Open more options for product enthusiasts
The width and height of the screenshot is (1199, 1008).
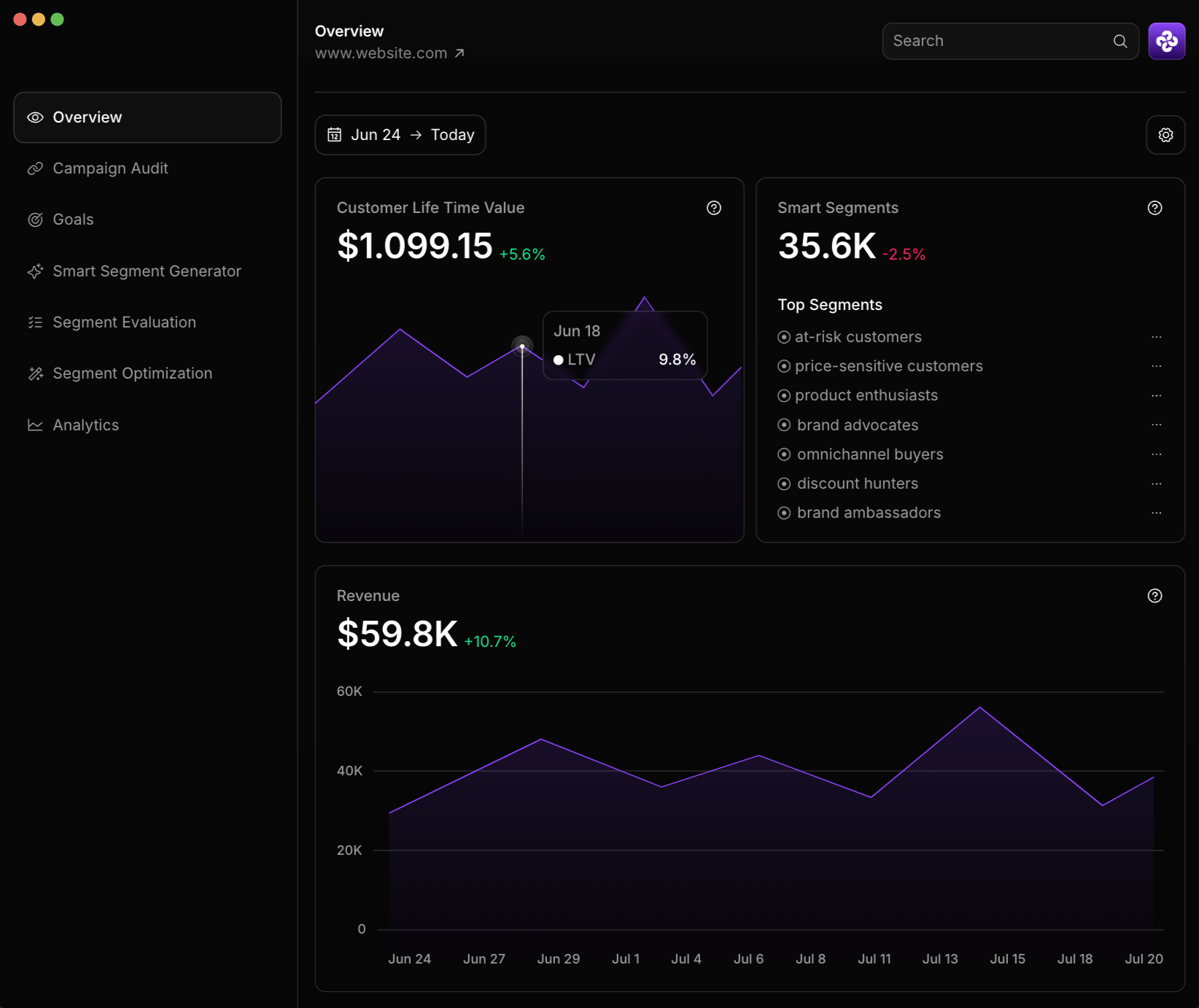(x=1157, y=395)
